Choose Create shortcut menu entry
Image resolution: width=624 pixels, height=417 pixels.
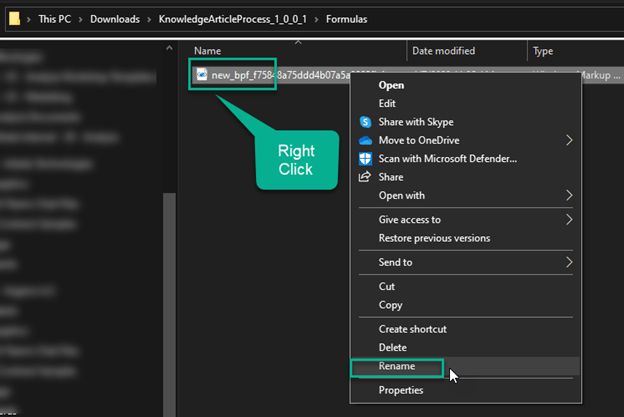[x=412, y=329]
